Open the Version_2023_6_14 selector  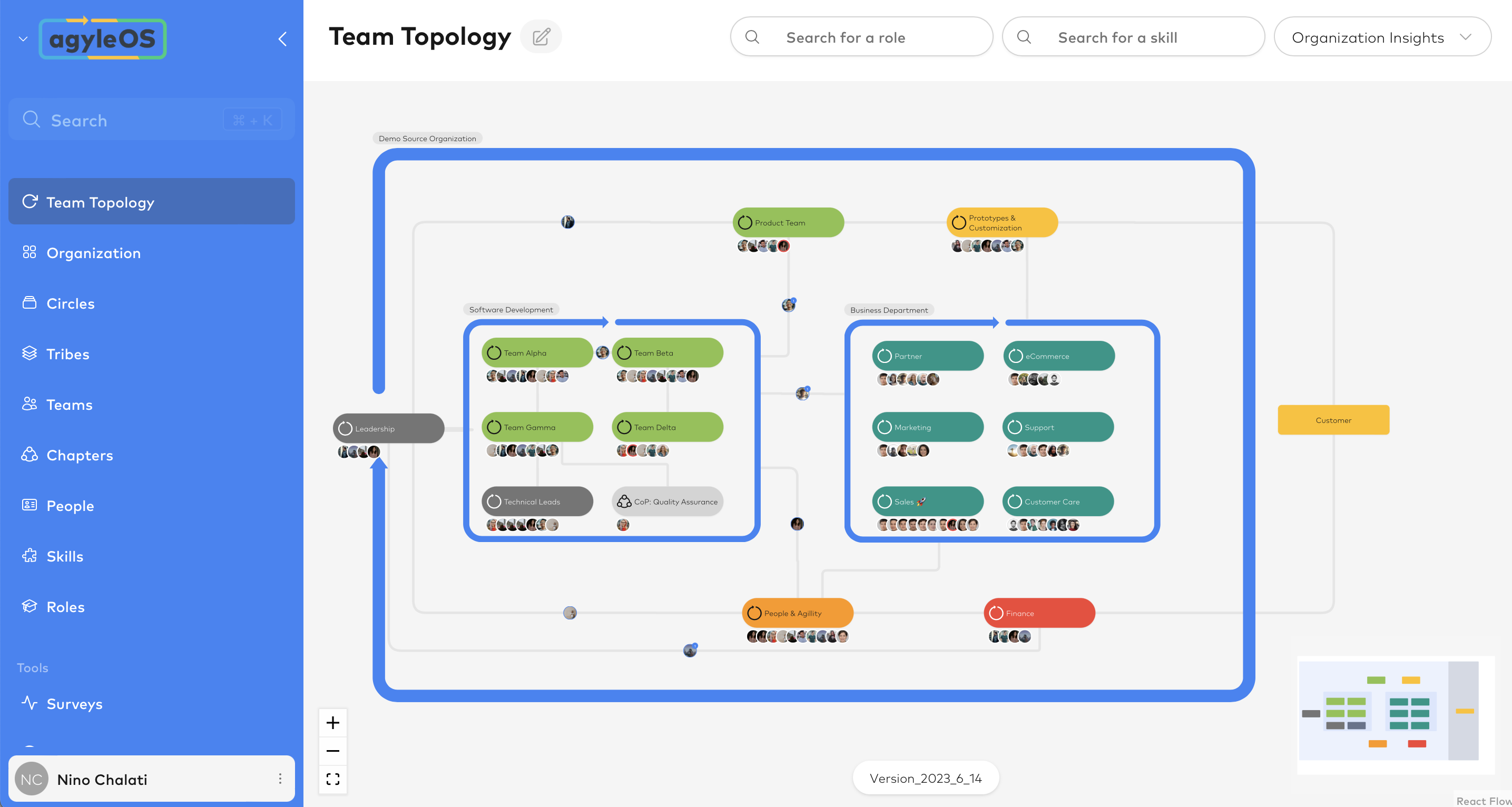[925, 778]
